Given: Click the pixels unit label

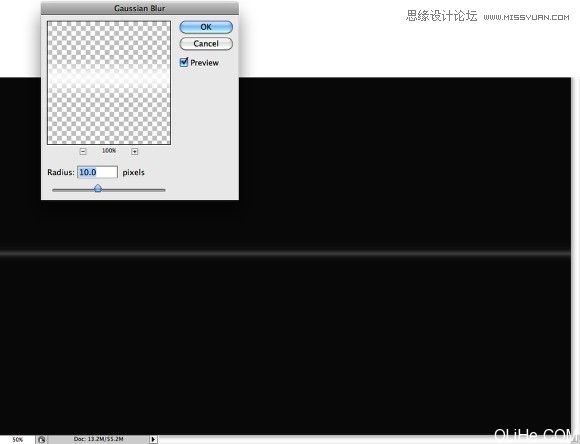Looking at the screenshot, I should (x=134, y=172).
